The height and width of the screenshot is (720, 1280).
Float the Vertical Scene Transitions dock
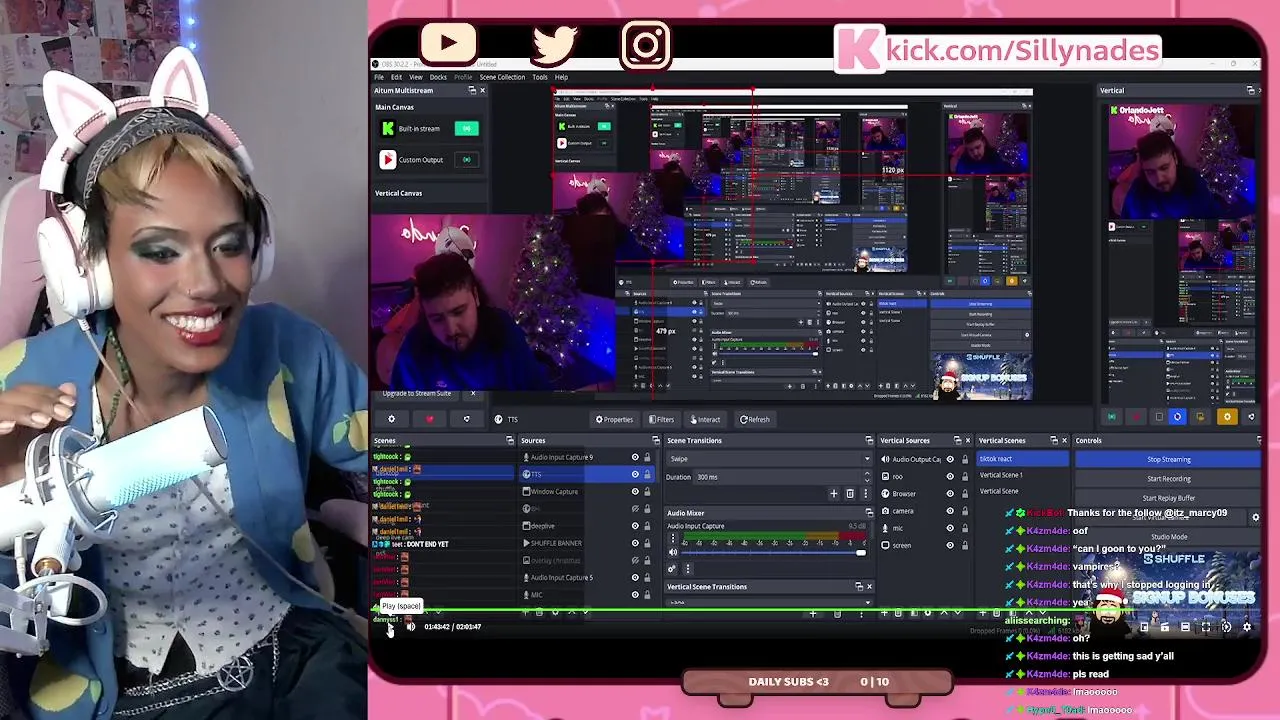[858, 587]
